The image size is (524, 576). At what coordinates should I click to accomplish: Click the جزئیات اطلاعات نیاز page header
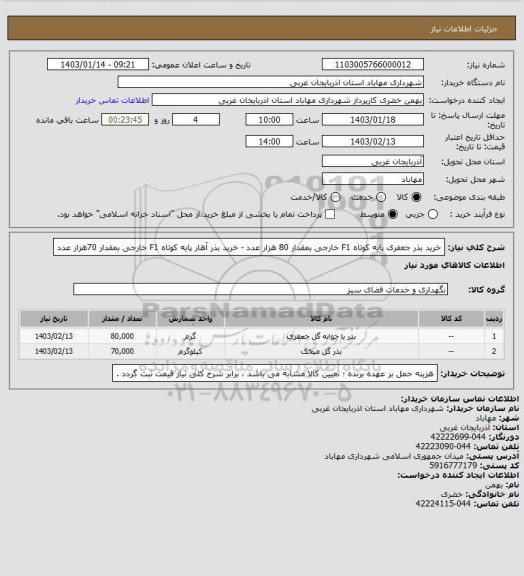(464, 29)
